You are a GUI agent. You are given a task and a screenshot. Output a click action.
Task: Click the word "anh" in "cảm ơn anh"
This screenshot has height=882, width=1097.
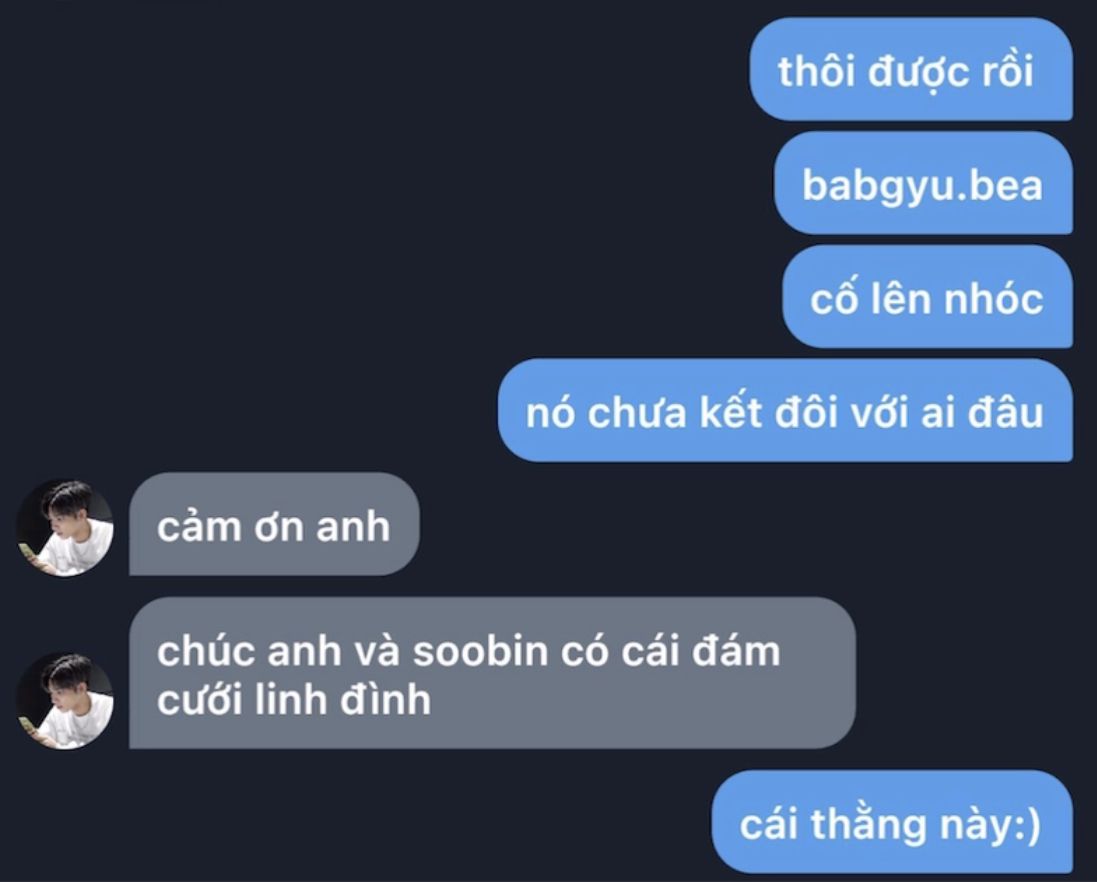353,526
